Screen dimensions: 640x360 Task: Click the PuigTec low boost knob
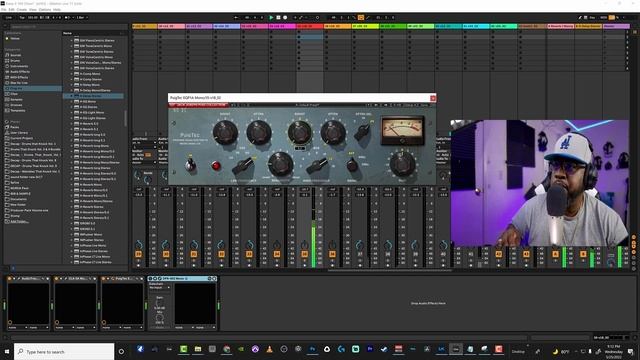tap(225, 132)
